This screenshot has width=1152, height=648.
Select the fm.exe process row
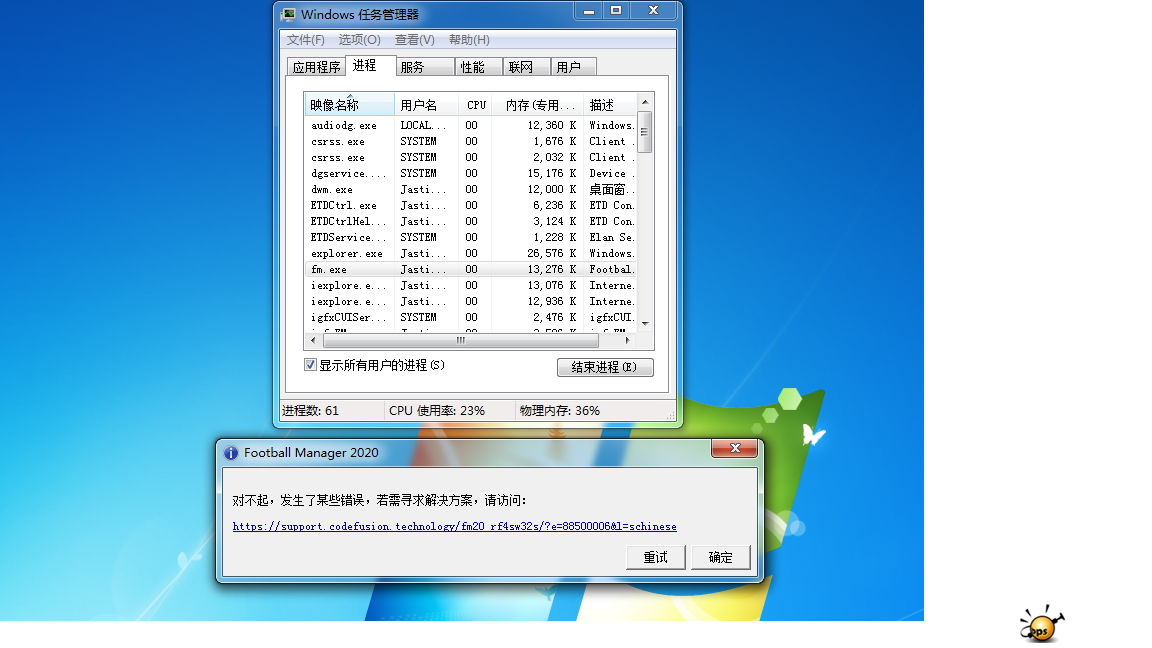[x=470, y=270]
